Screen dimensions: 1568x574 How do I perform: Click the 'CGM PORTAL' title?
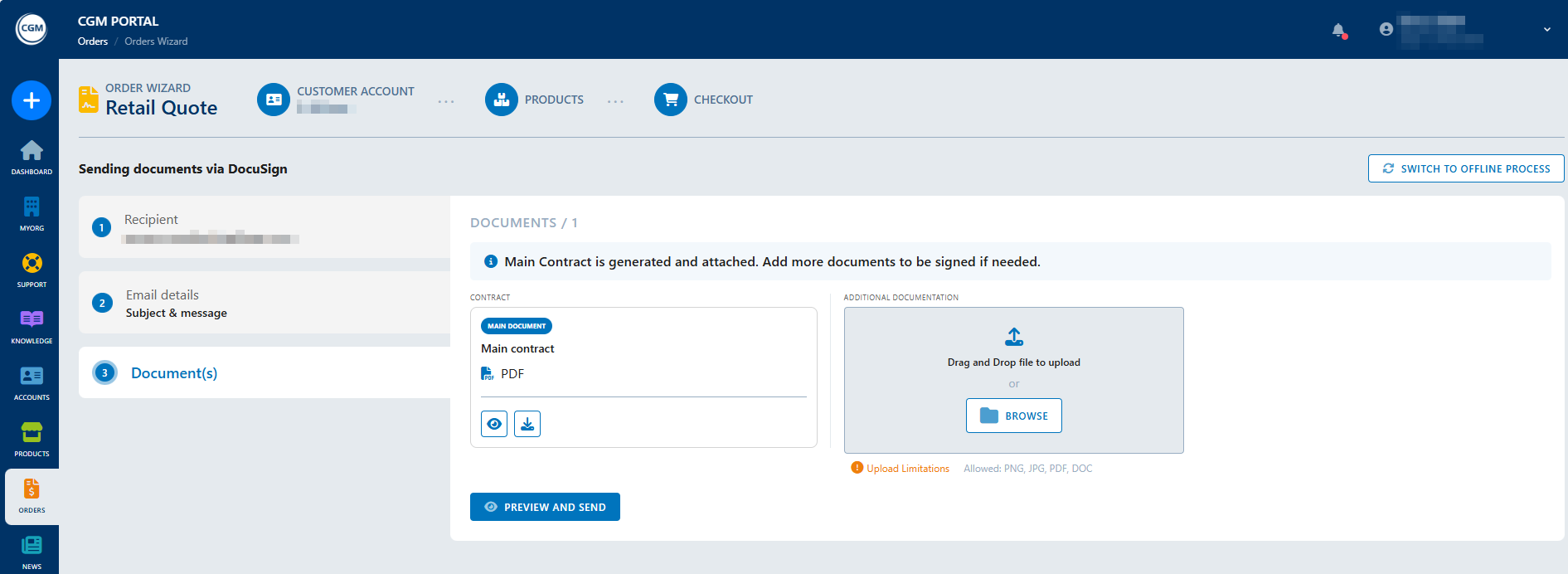tap(118, 21)
